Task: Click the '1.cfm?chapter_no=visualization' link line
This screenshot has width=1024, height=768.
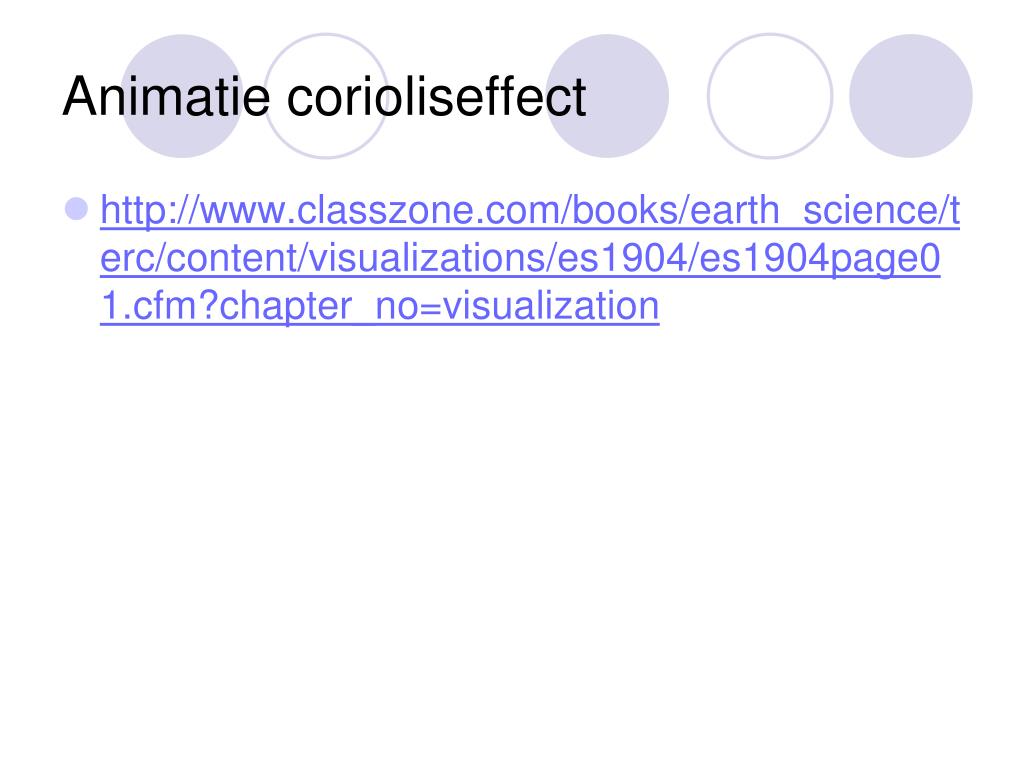Action: pyautogui.click(x=379, y=306)
